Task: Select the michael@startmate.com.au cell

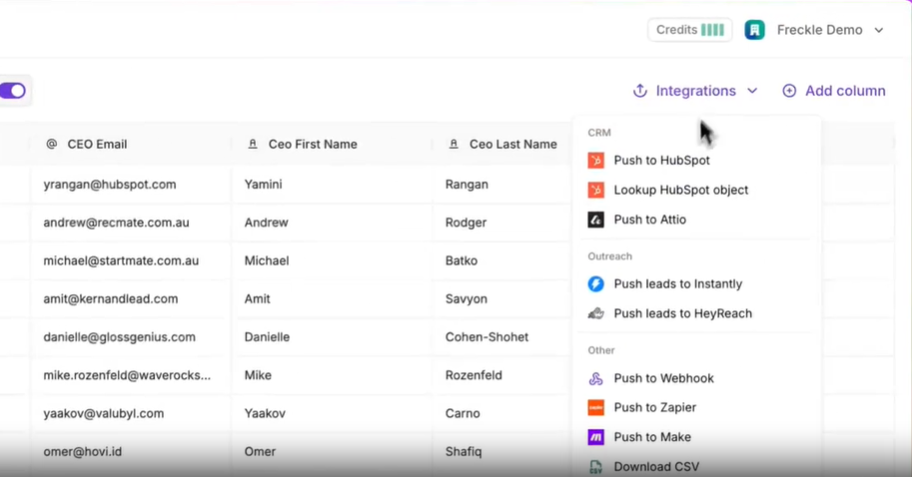Action: [x=131, y=261]
